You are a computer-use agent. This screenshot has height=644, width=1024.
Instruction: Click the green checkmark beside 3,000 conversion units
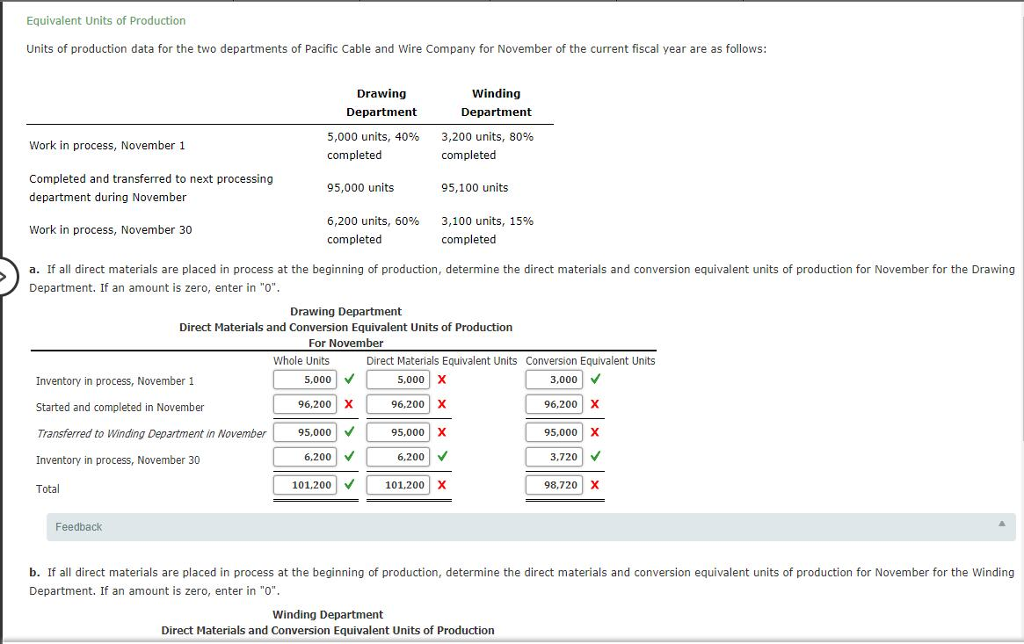point(594,380)
